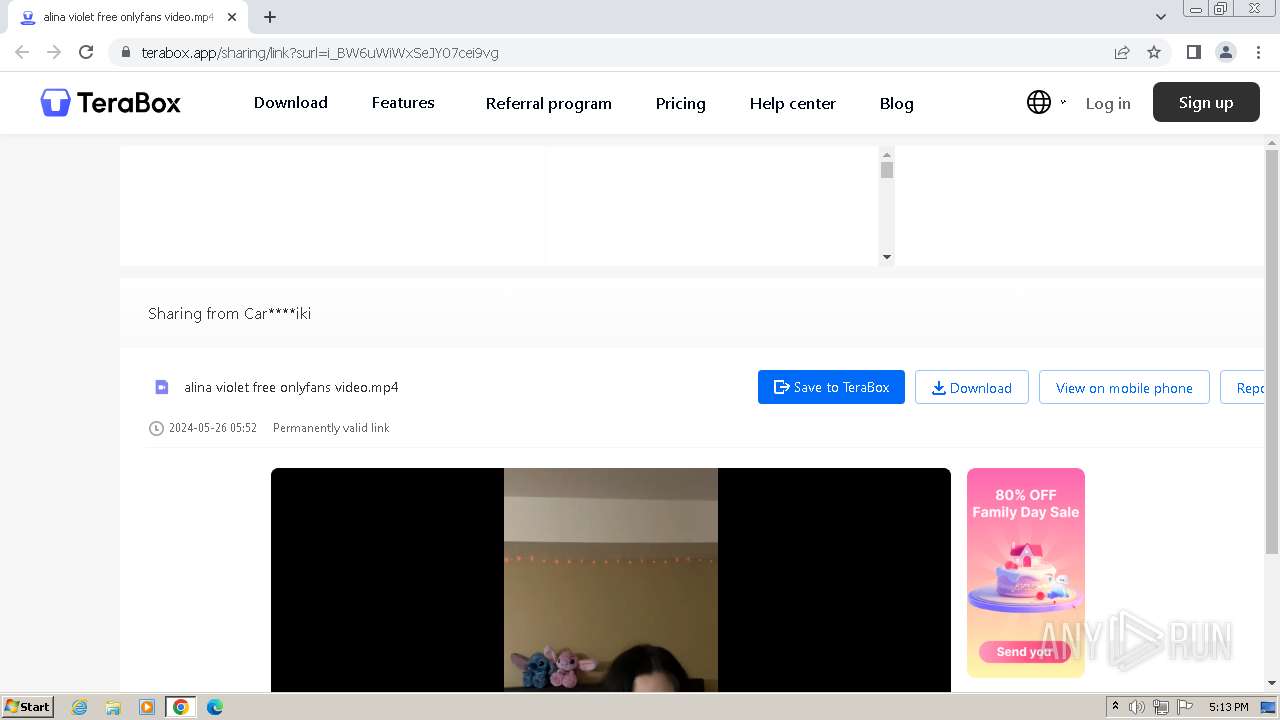1280x720 pixels.
Task: Click the share page icon in address bar
Action: coord(1122,52)
